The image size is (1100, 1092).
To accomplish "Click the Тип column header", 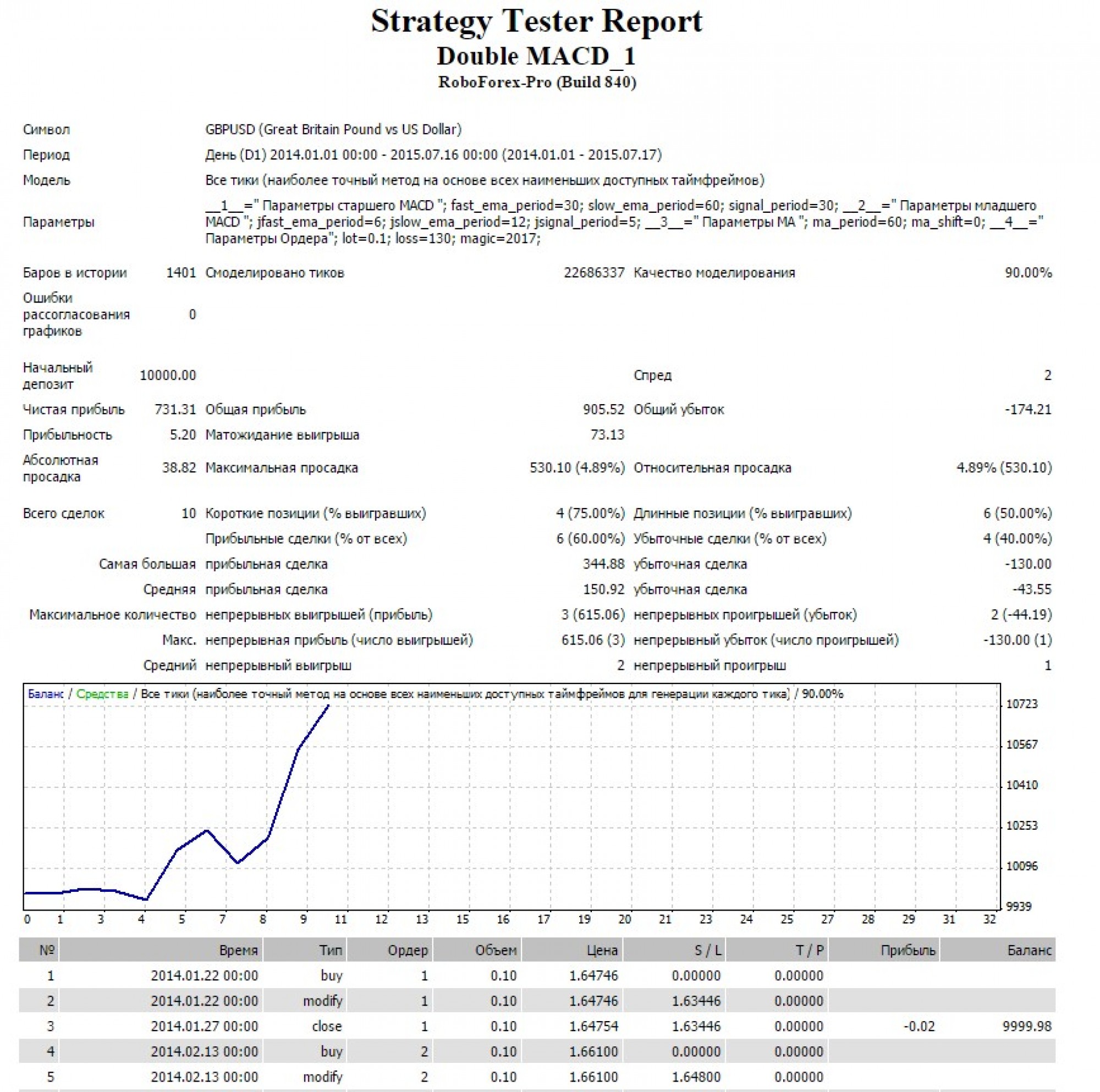I will [331, 950].
